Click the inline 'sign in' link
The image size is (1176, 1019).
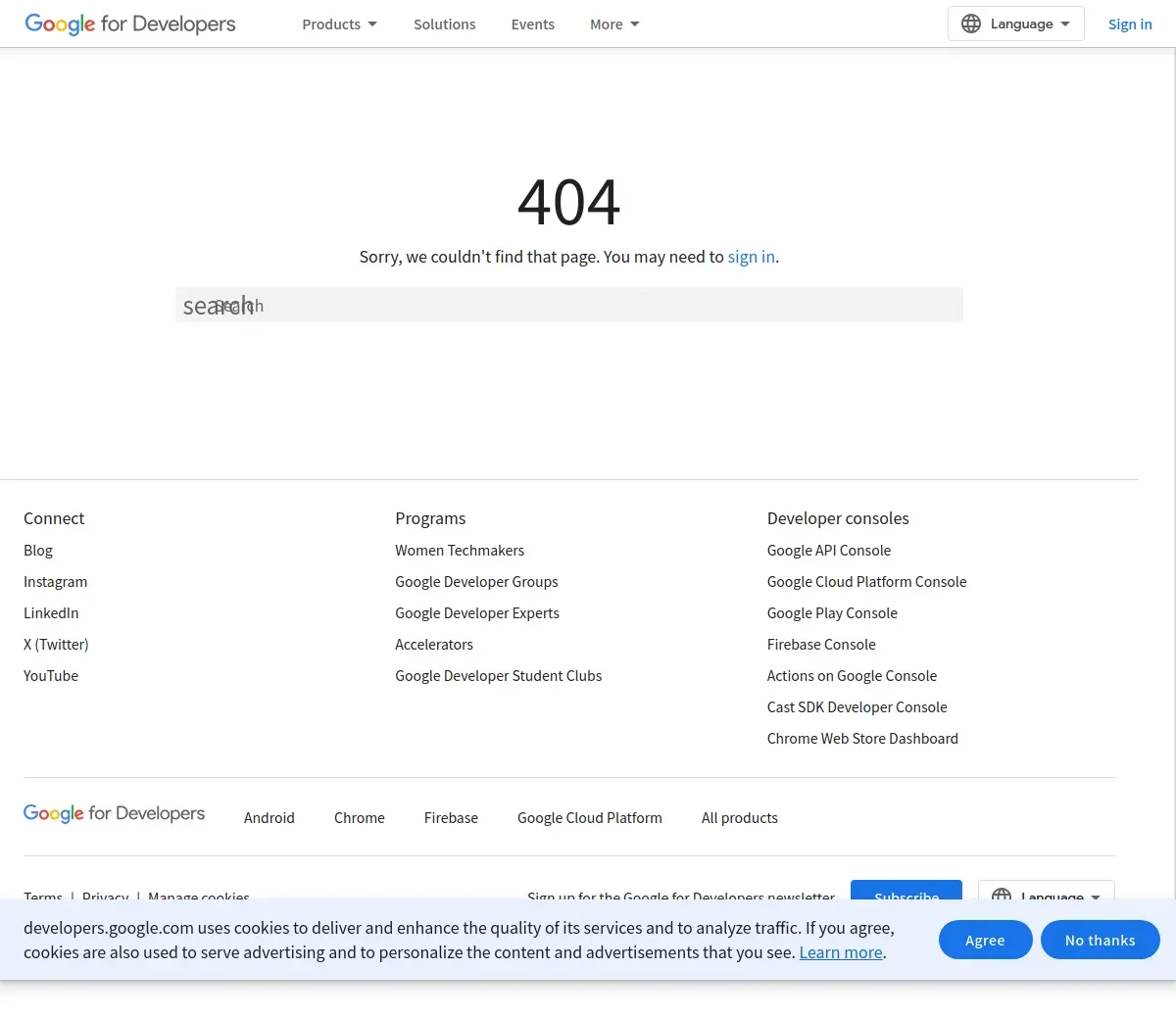pos(751,257)
